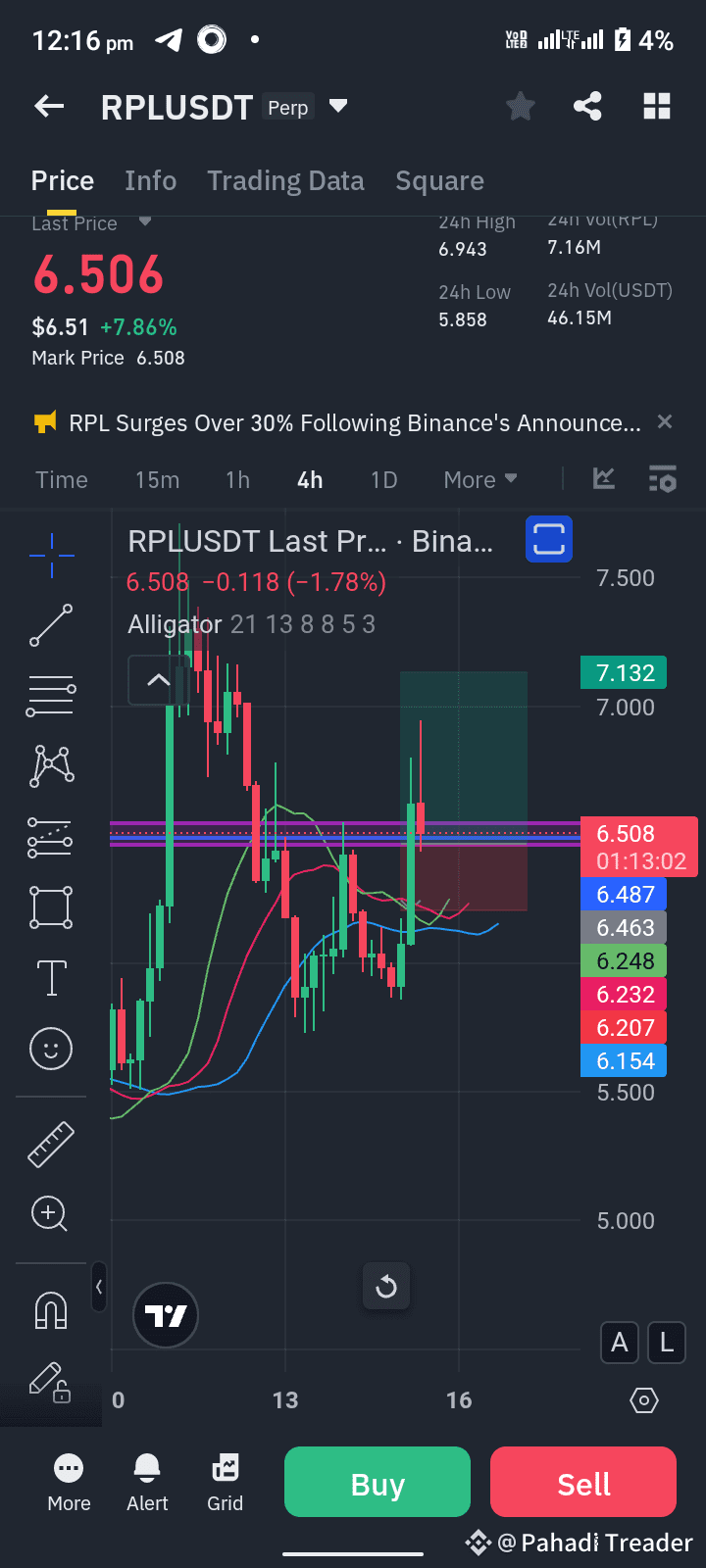Image resolution: width=706 pixels, height=1568 pixels.
Task: Select the ruler measure tool
Action: pos(51,1145)
